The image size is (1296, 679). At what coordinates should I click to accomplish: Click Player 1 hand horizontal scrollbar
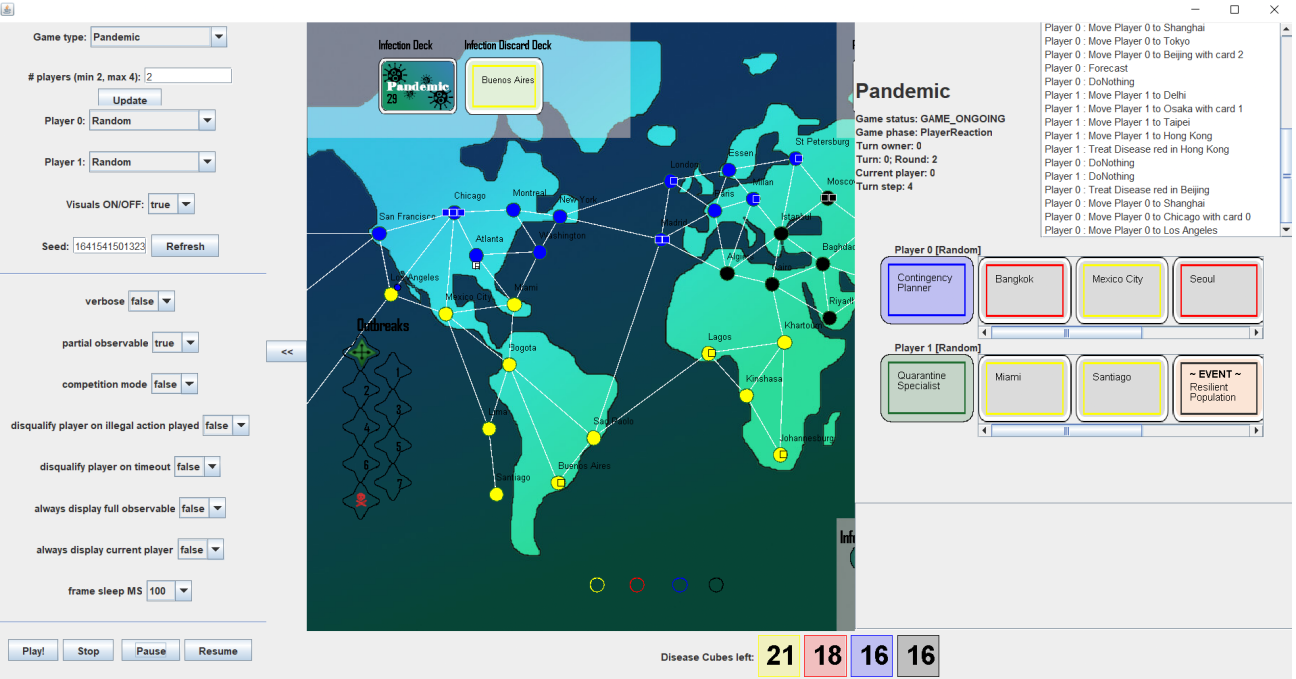pyautogui.click(x=1120, y=431)
